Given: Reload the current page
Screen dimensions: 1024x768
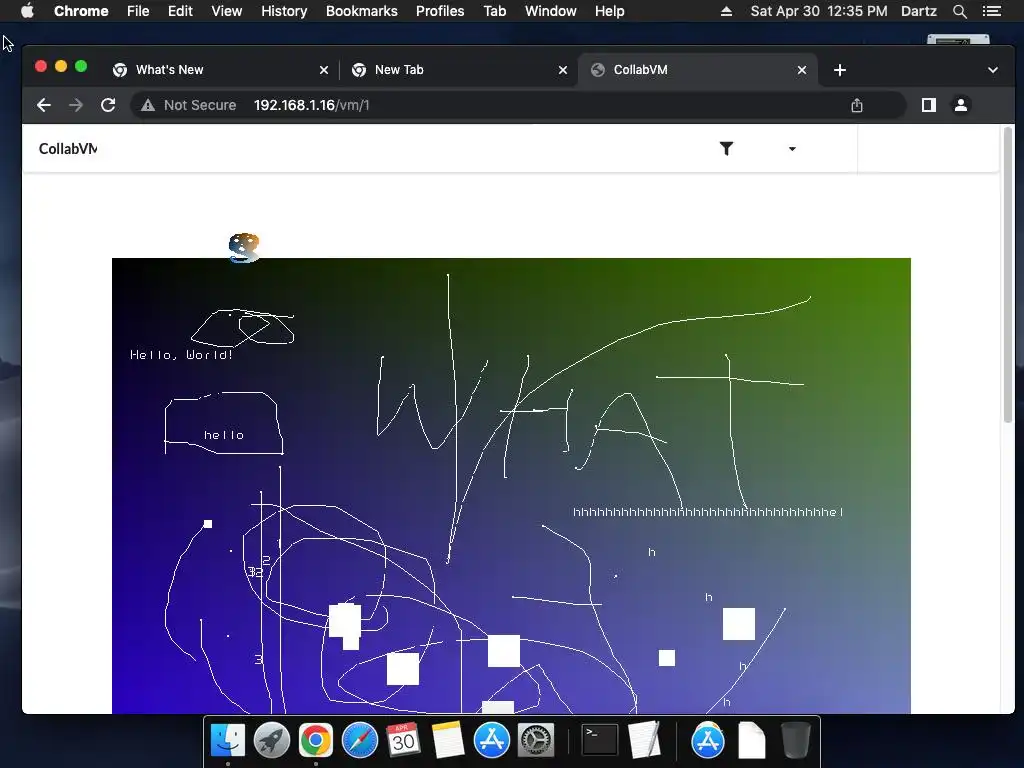Looking at the screenshot, I should (x=108, y=105).
